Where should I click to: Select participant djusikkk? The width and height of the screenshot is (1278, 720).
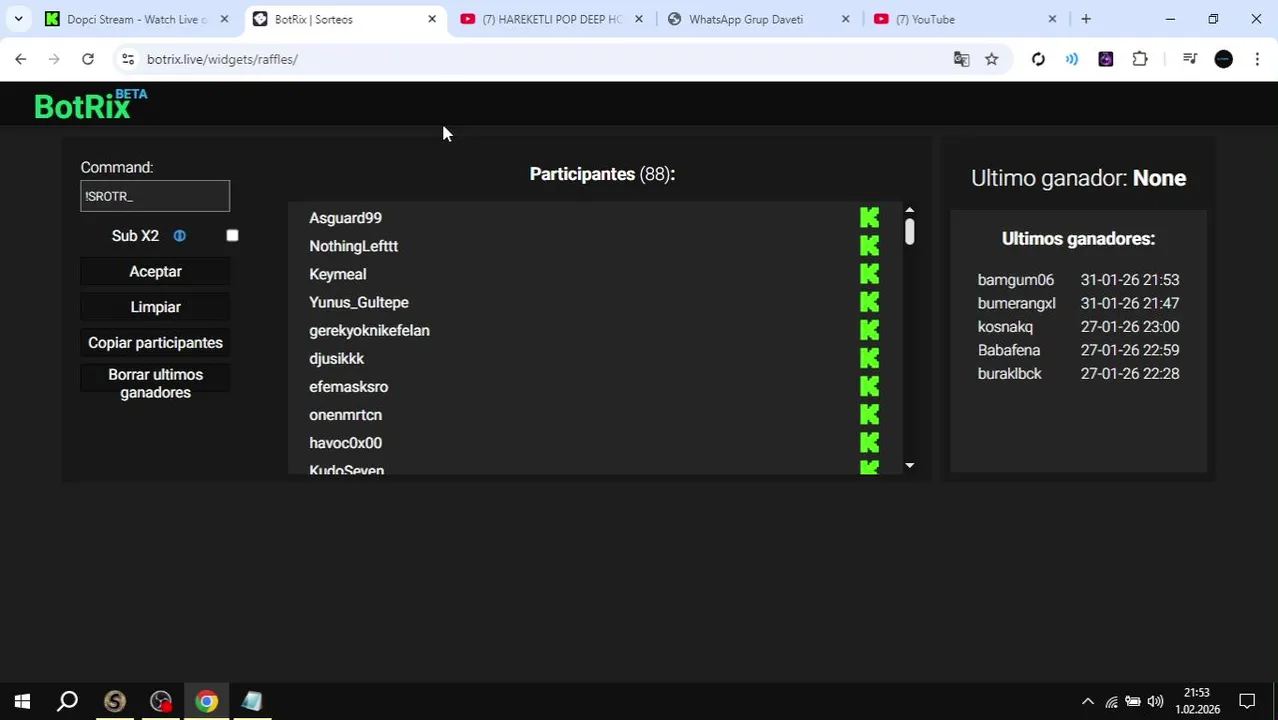[x=336, y=358]
